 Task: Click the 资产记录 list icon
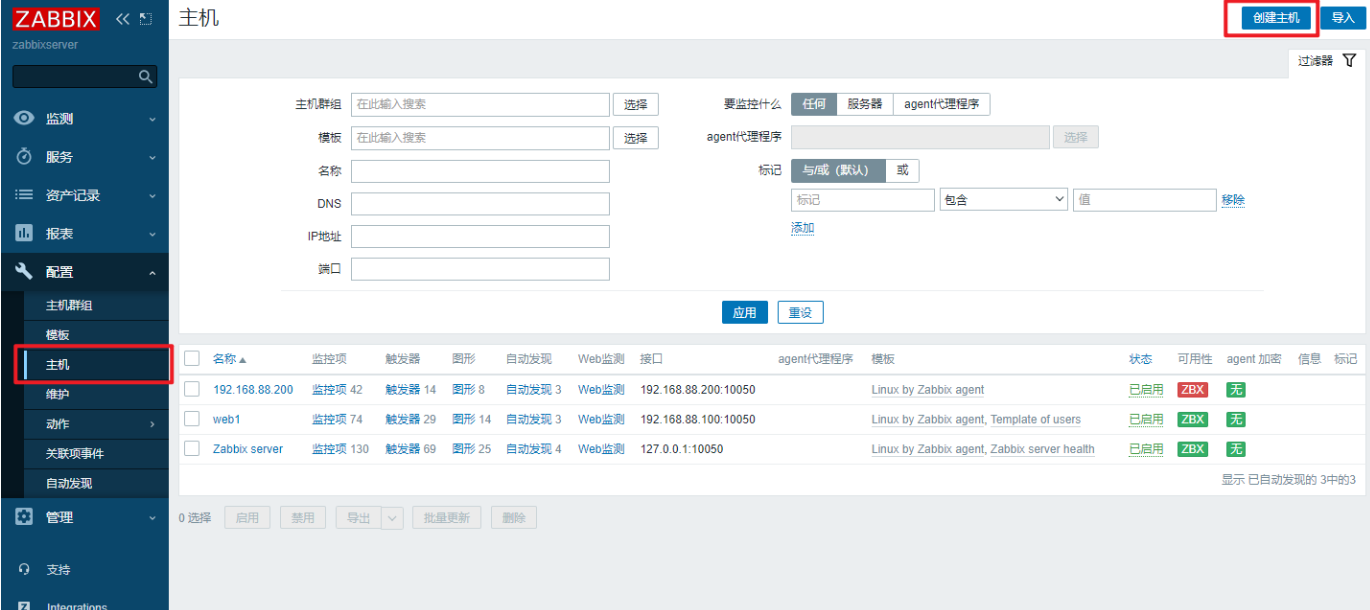[x=25, y=195]
